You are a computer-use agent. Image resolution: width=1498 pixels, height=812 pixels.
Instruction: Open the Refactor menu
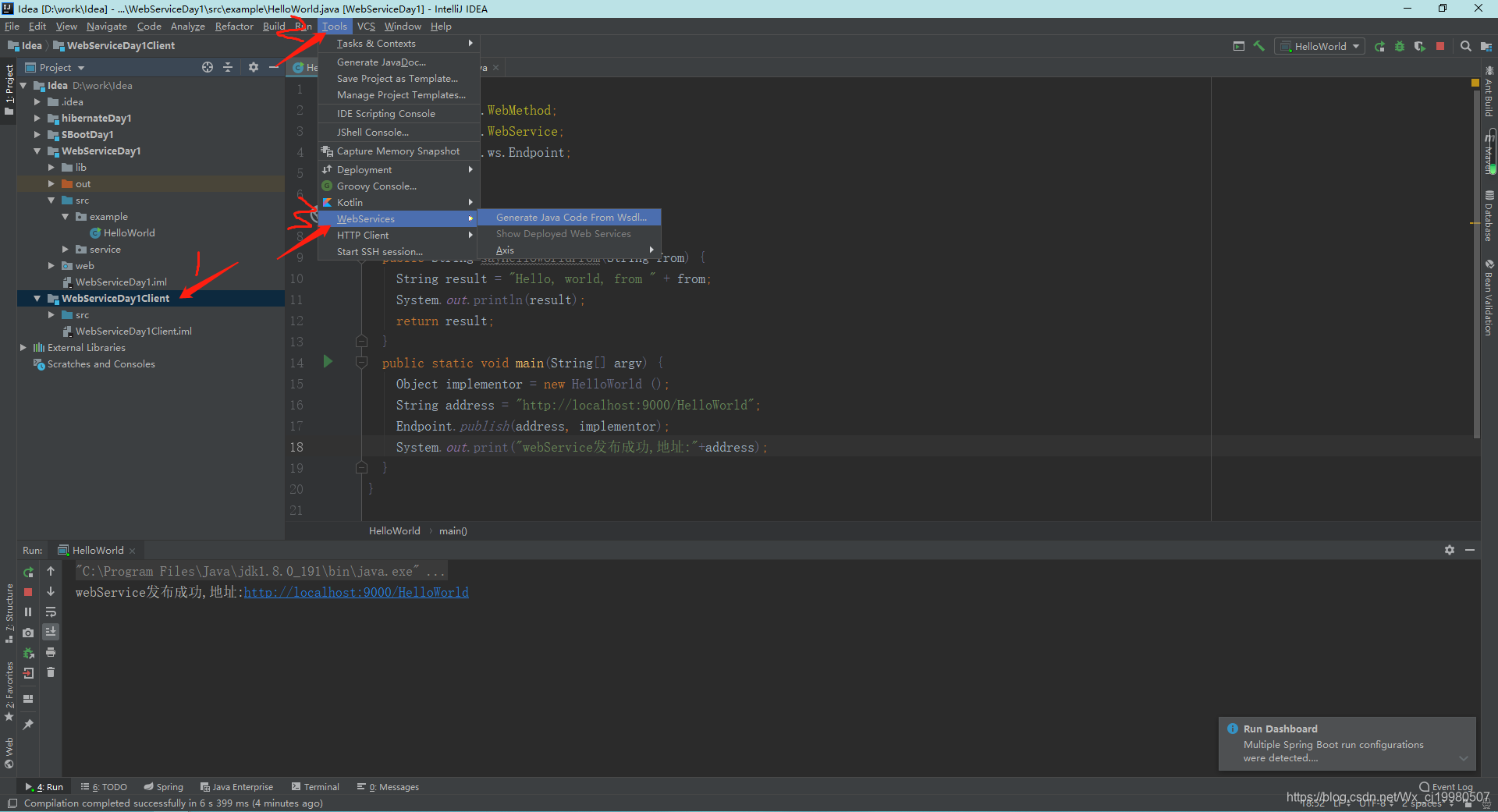click(x=234, y=27)
